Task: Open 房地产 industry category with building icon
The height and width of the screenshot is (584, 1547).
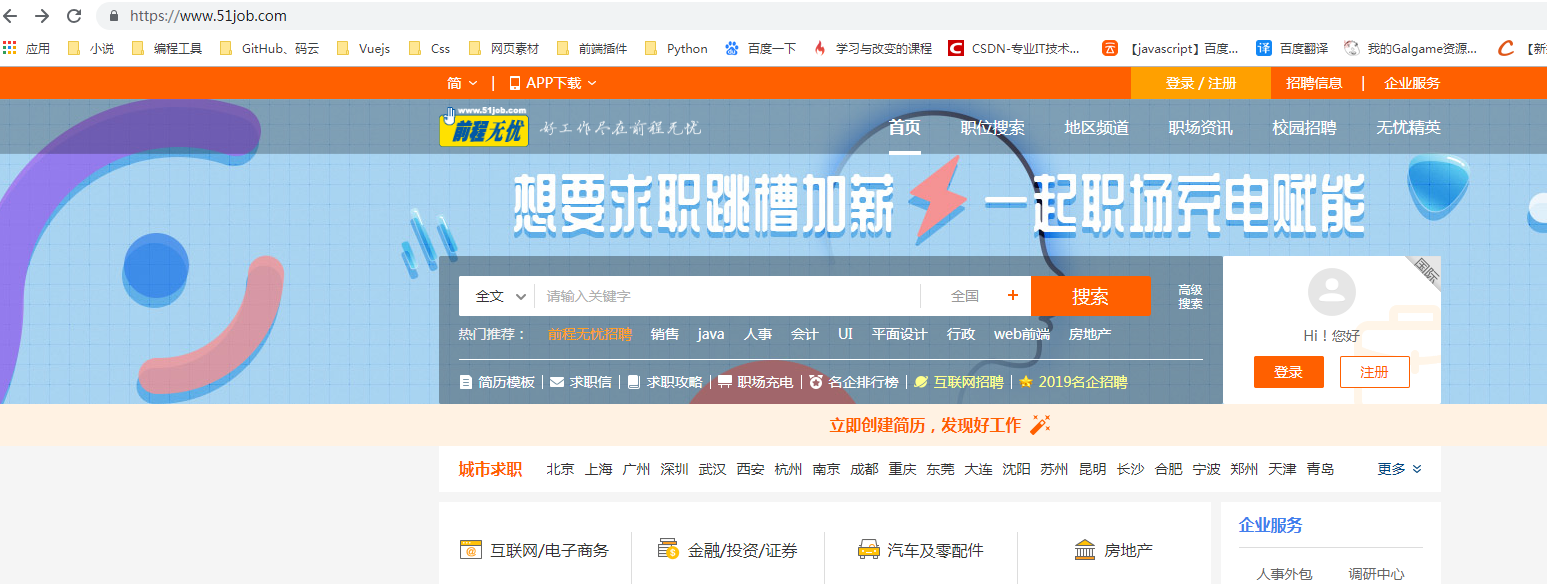Action: [x=1113, y=550]
